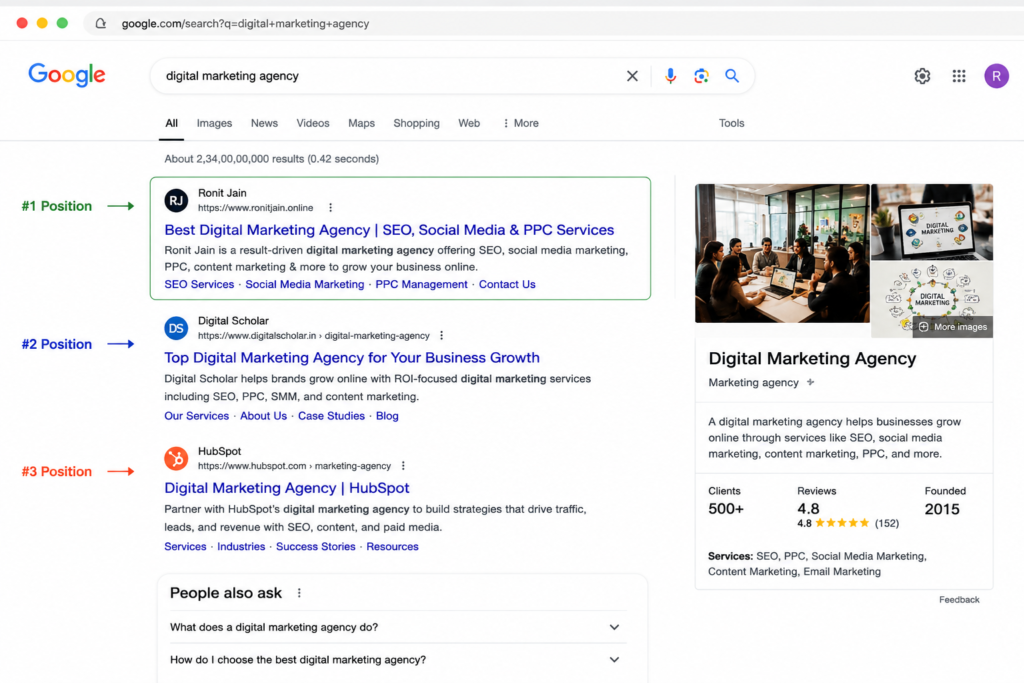Run search using the magnifier icon
The height and width of the screenshot is (683, 1024).
(732, 76)
